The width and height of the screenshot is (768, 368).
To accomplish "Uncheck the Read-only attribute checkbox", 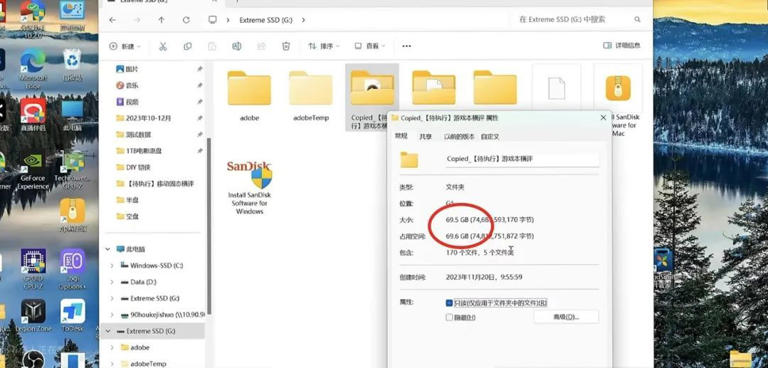I will click(449, 303).
